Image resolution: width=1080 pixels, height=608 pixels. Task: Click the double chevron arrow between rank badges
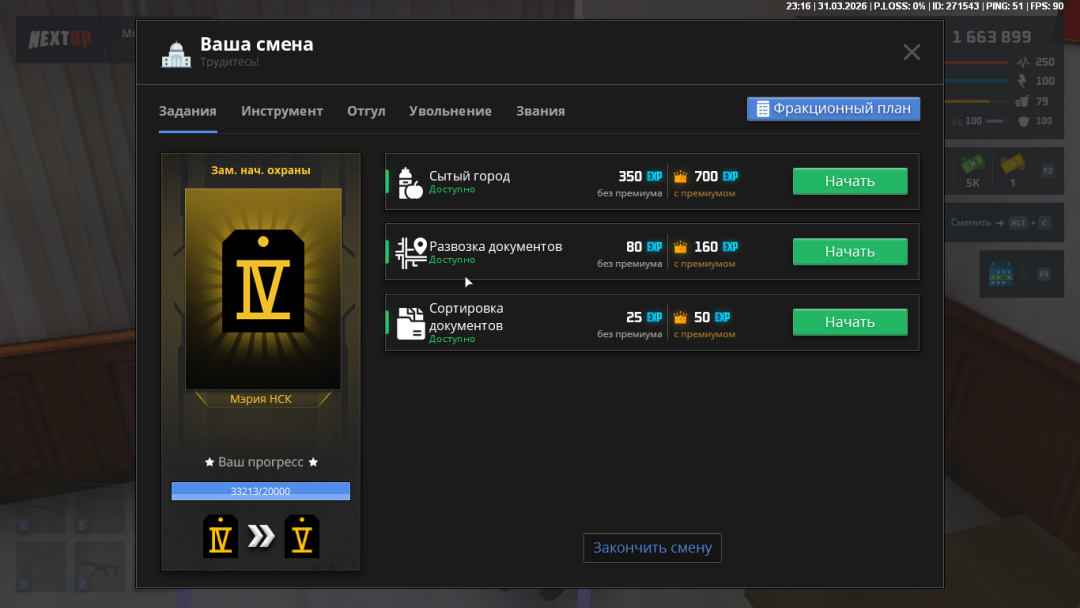pyautogui.click(x=261, y=537)
